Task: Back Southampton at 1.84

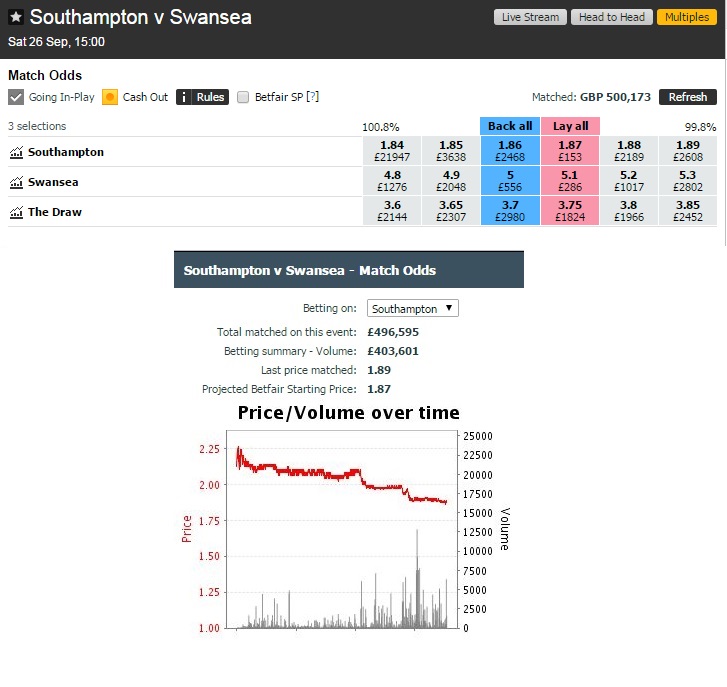Action: 392,151
